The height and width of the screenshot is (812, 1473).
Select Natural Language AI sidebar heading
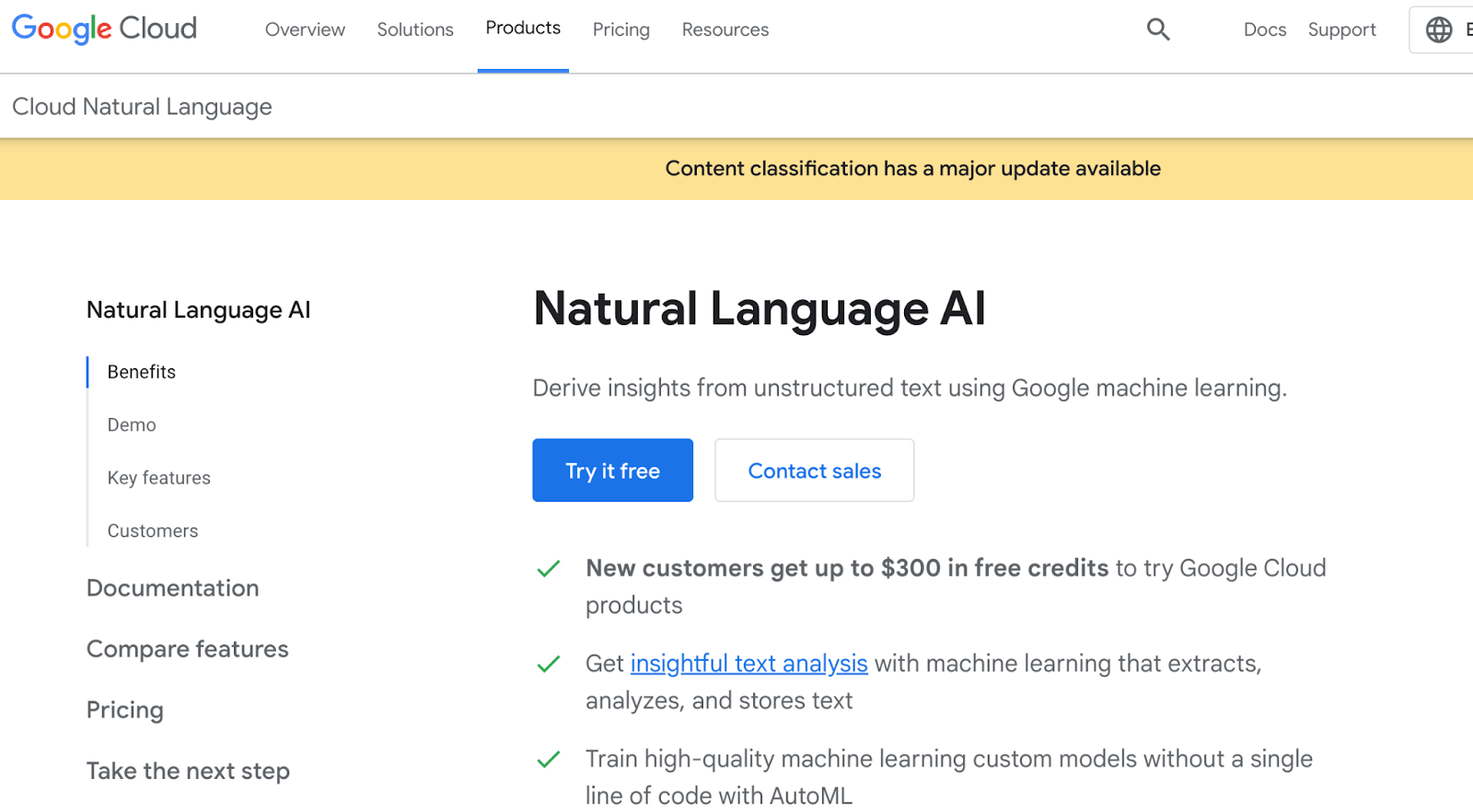[x=198, y=310]
